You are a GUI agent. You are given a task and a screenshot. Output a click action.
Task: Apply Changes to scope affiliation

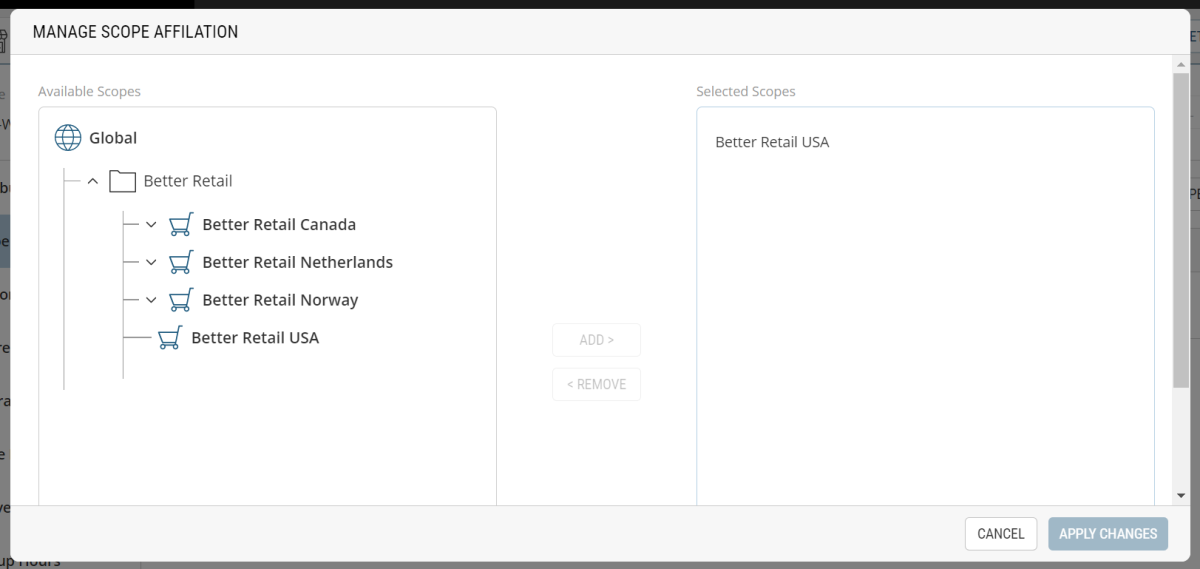[1107, 534]
